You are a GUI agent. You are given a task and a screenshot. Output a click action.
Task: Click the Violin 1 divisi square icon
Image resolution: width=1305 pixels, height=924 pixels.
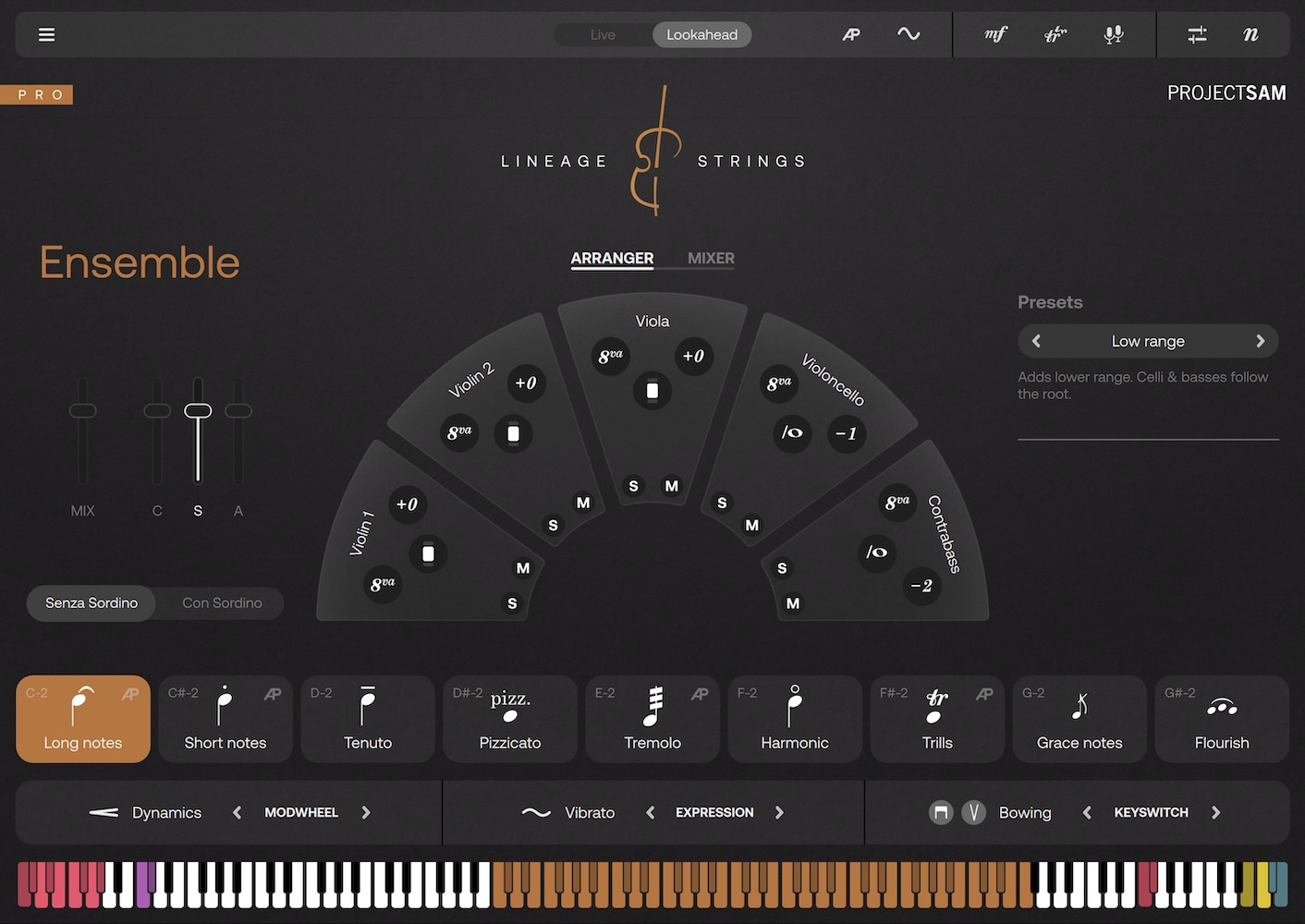pos(428,553)
